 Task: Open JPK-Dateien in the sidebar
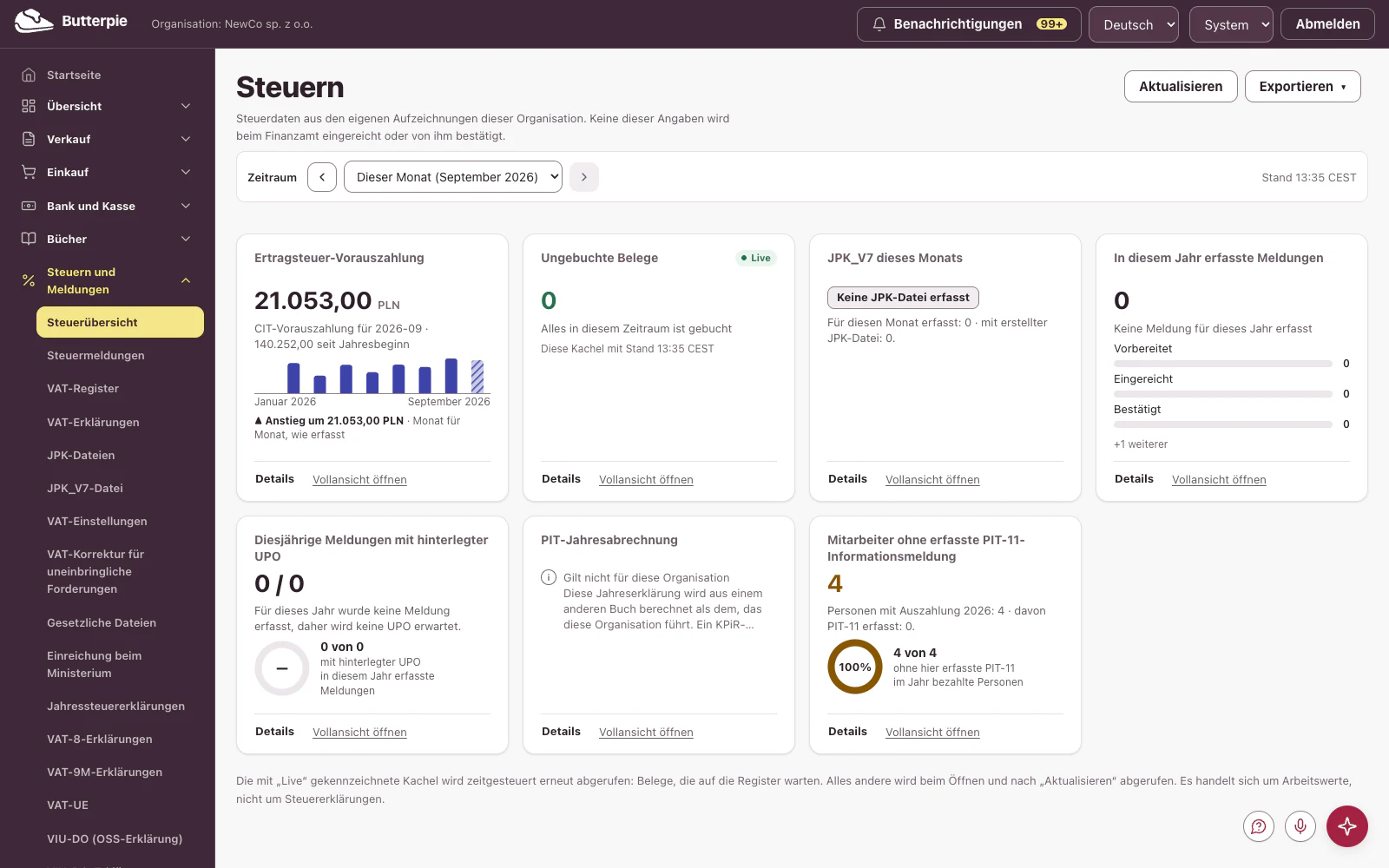pyautogui.click(x=81, y=455)
